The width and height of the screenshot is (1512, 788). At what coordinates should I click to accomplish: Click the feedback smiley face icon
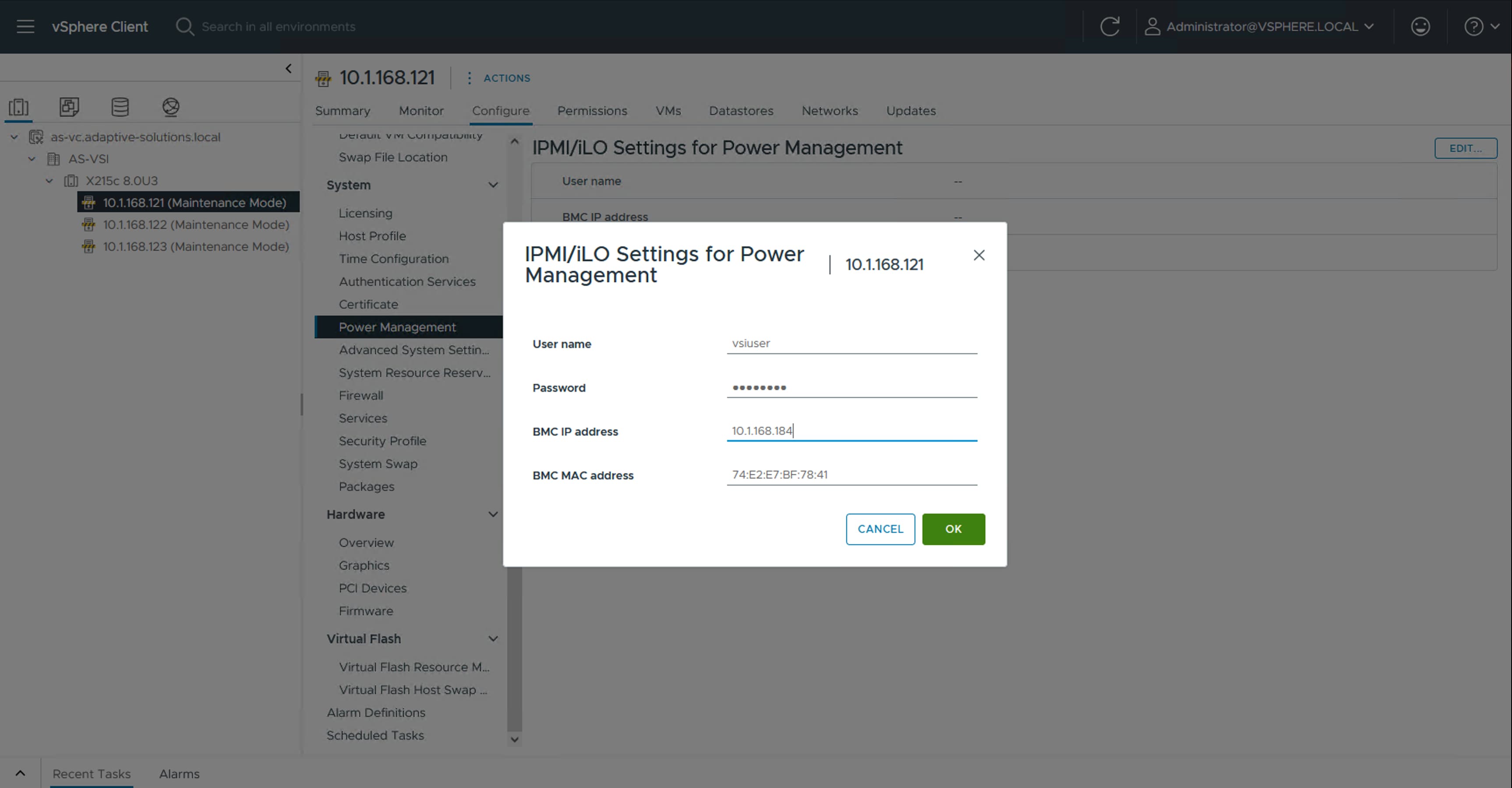[1420, 26]
